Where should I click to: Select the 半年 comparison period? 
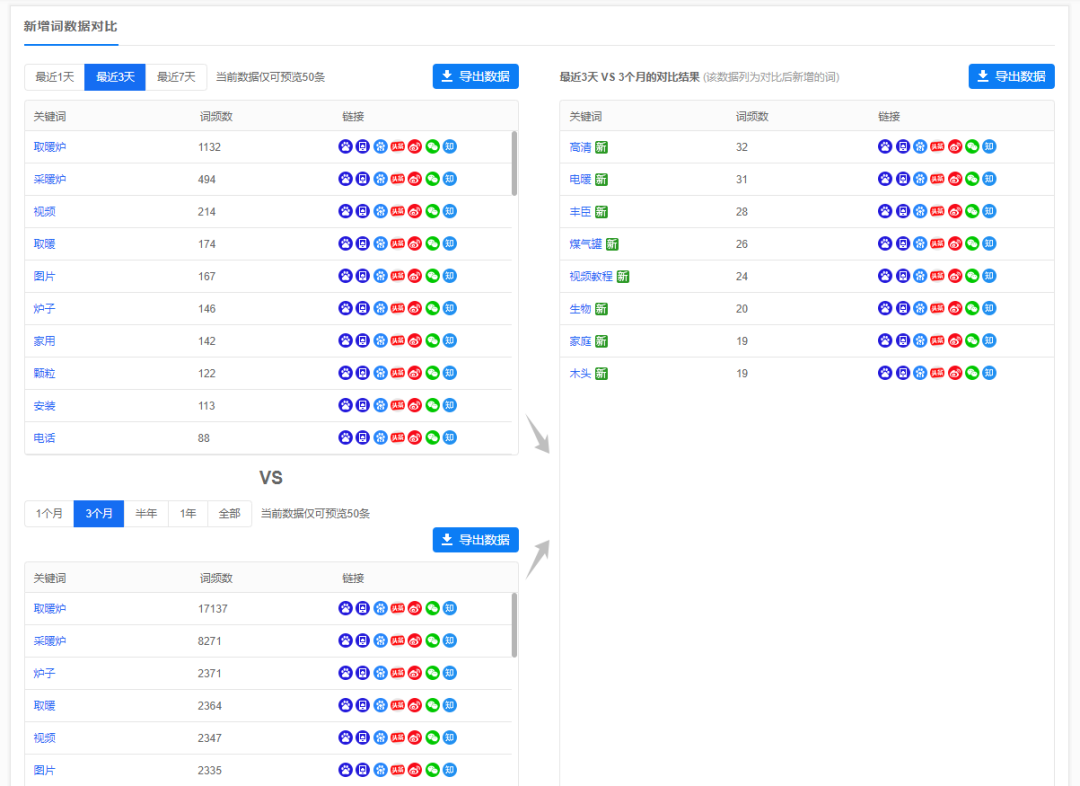(x=146, y=514)
